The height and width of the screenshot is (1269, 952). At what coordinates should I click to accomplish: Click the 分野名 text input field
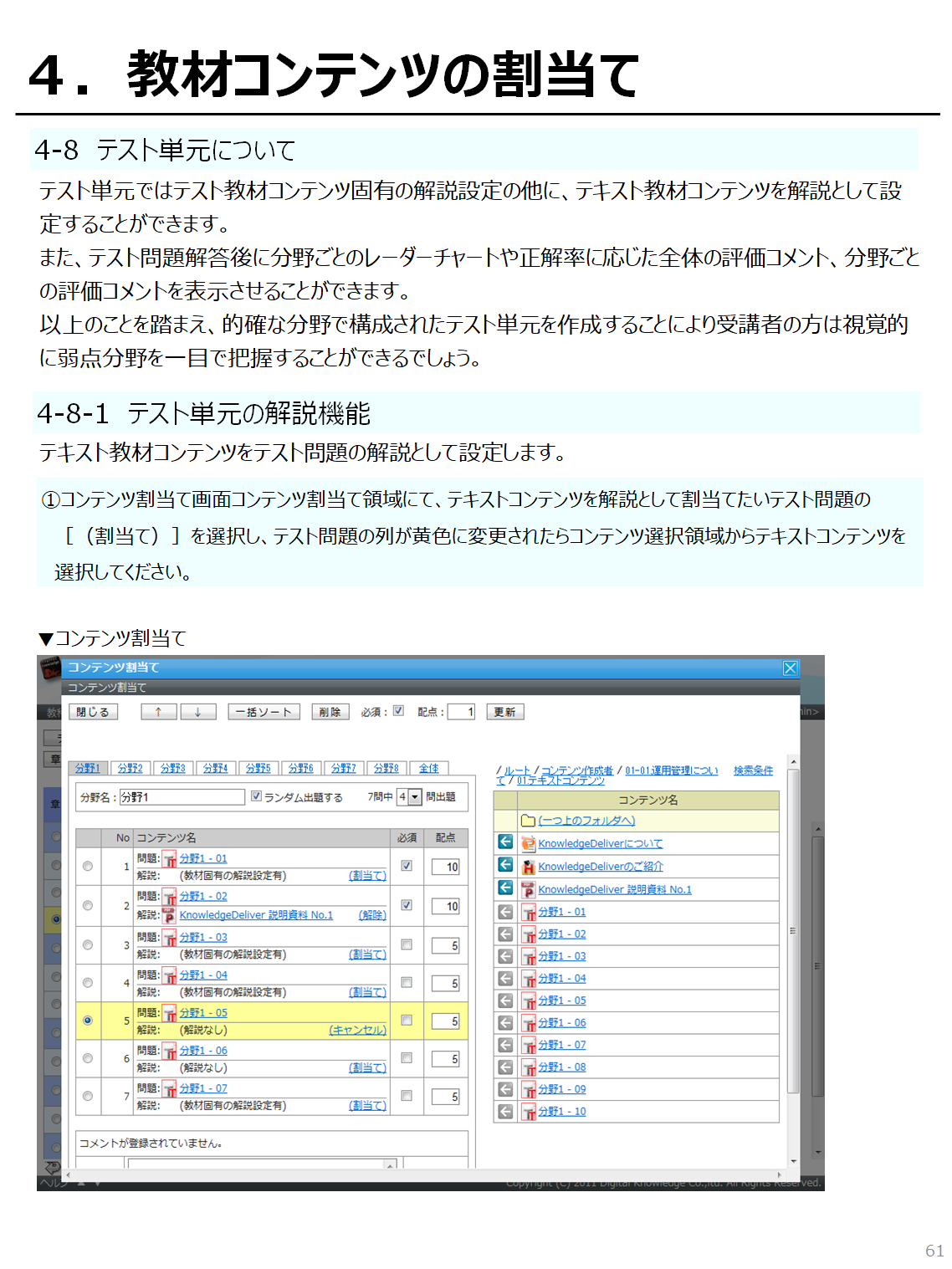(x=182, y=797)
